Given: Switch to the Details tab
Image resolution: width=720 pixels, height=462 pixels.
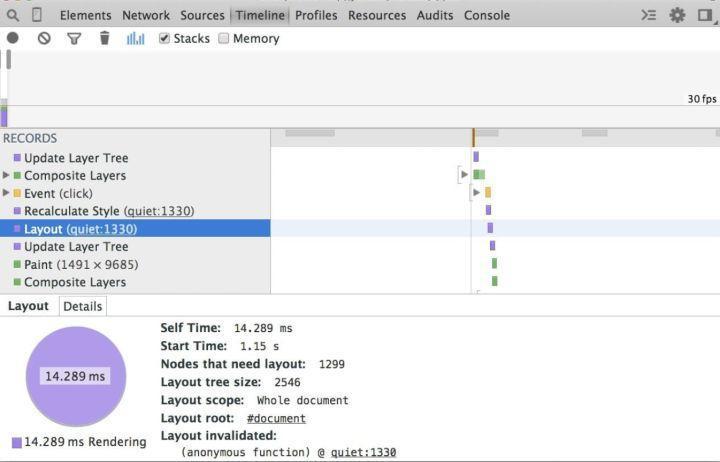Looking at the screenshot, I should coord(83,306).
